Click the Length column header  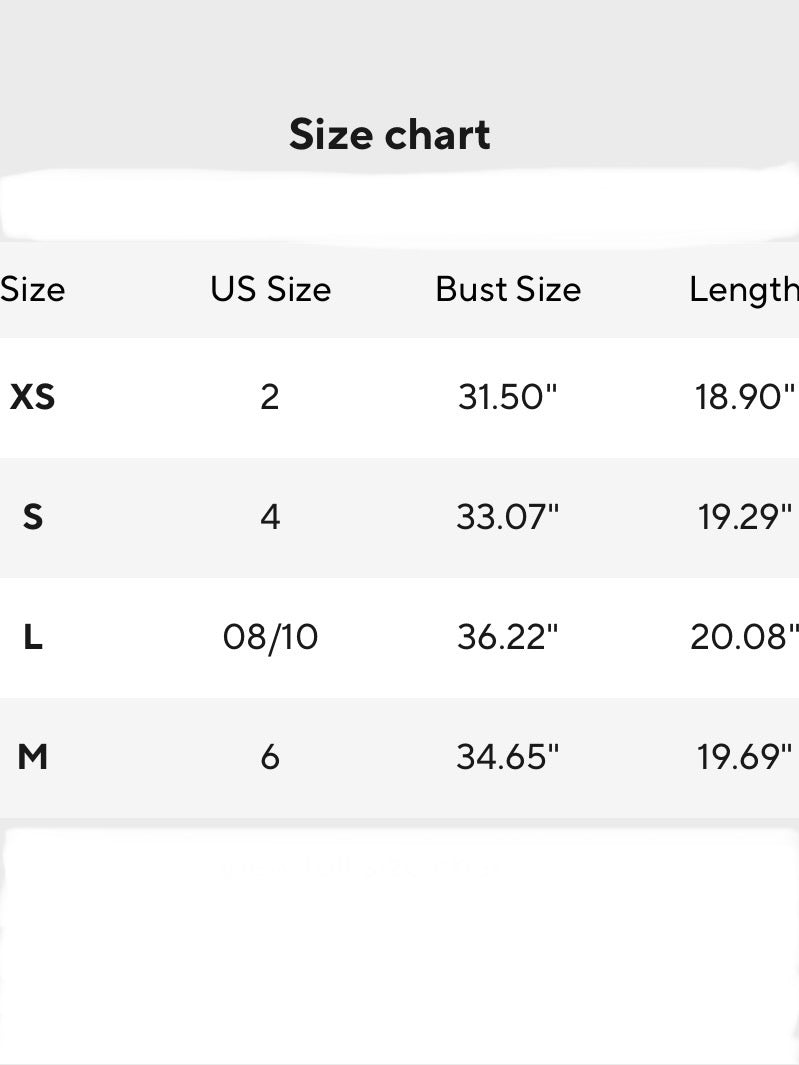743,289
